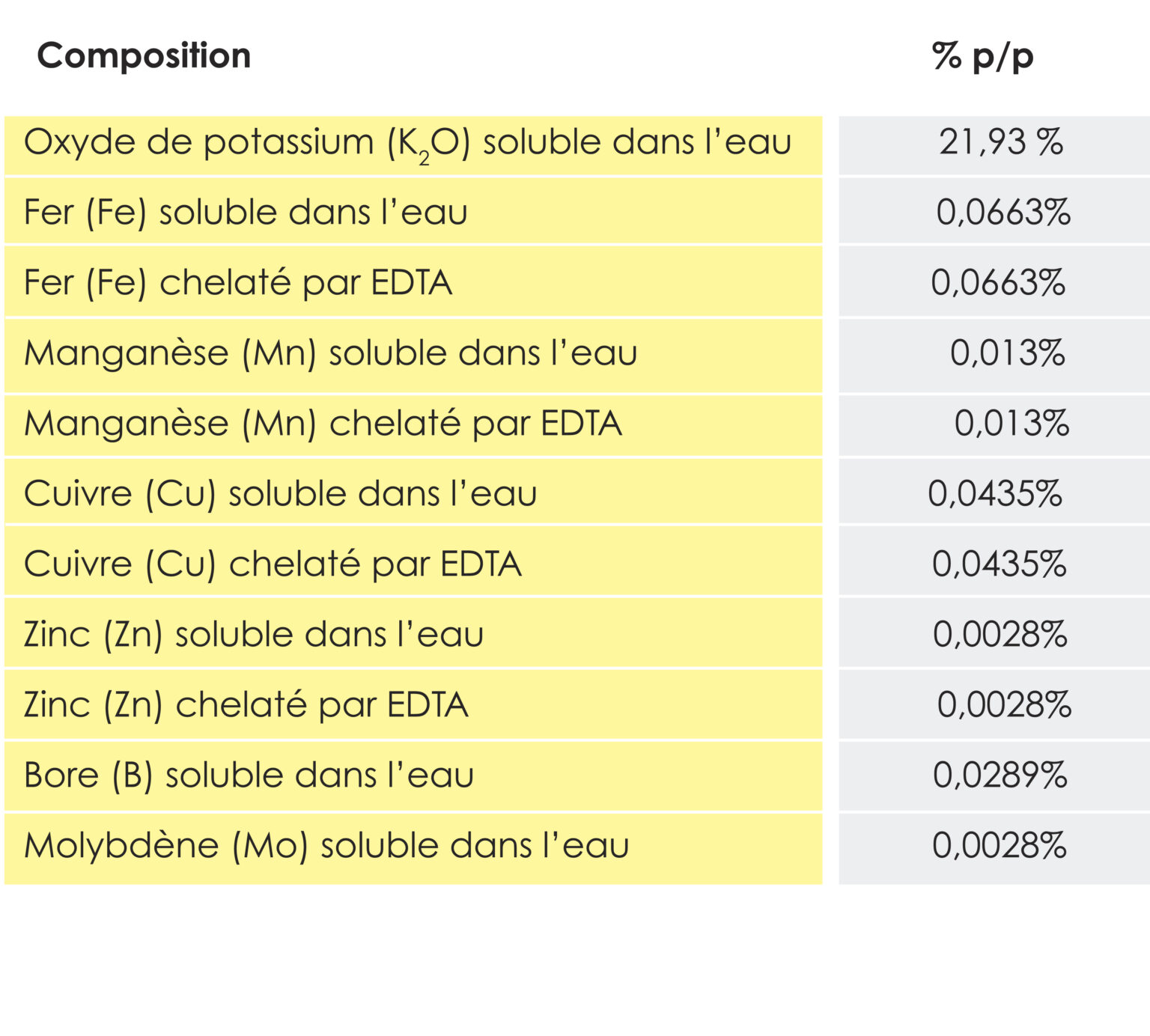The height and width of the screenshot is (1036, 1150).
Task: Click percentage value for Fer chelaté par EDTA
Action: pyautogui.click(x=998, y=283)
